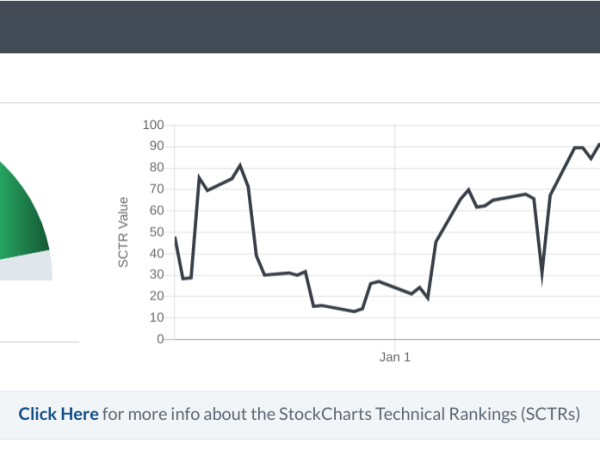This screenshot has height=450, width=600.
Task: Click the 0 label on y-axis
Action: (x=159, y=339)
